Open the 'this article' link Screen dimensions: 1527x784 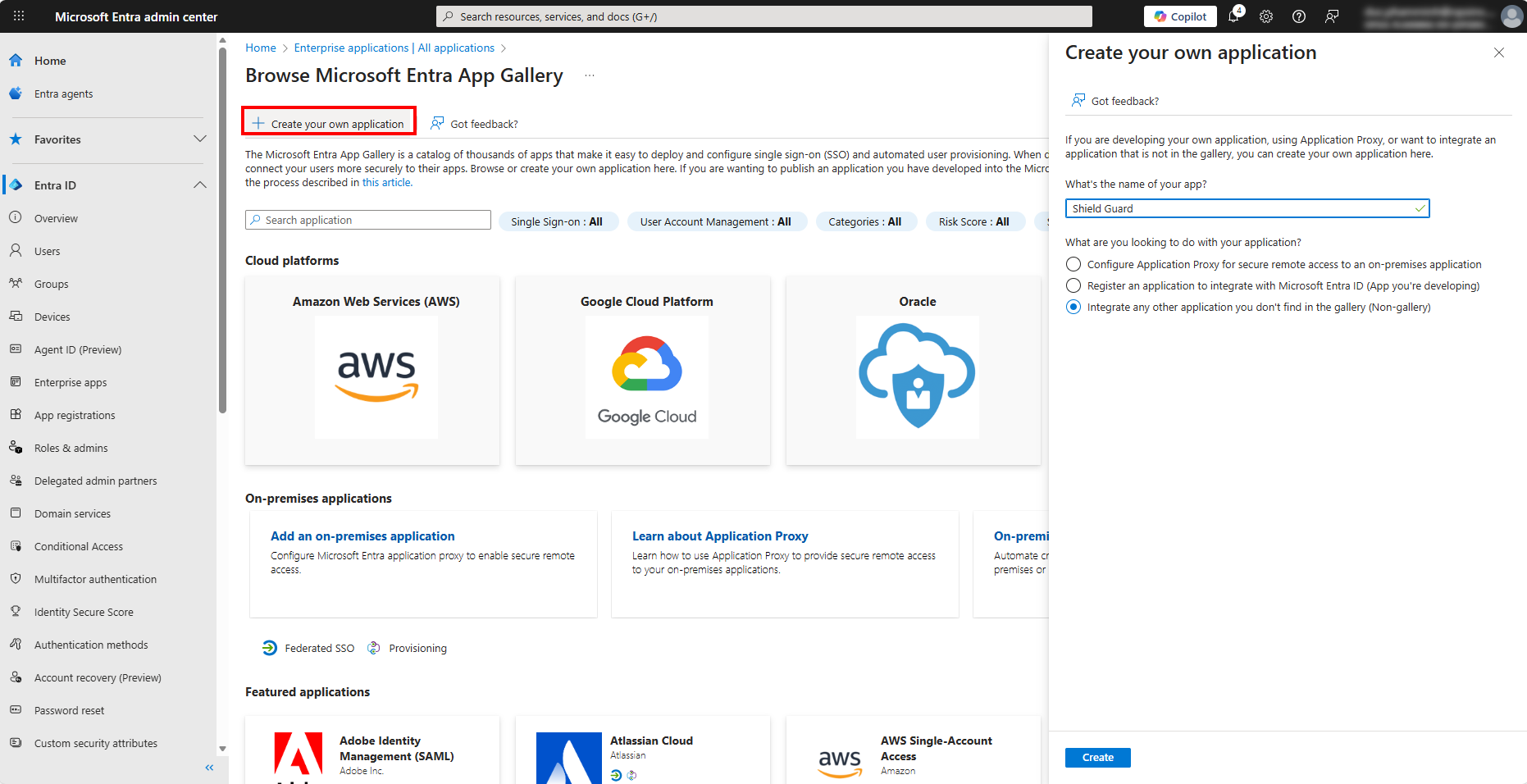[x=386, y=183]
